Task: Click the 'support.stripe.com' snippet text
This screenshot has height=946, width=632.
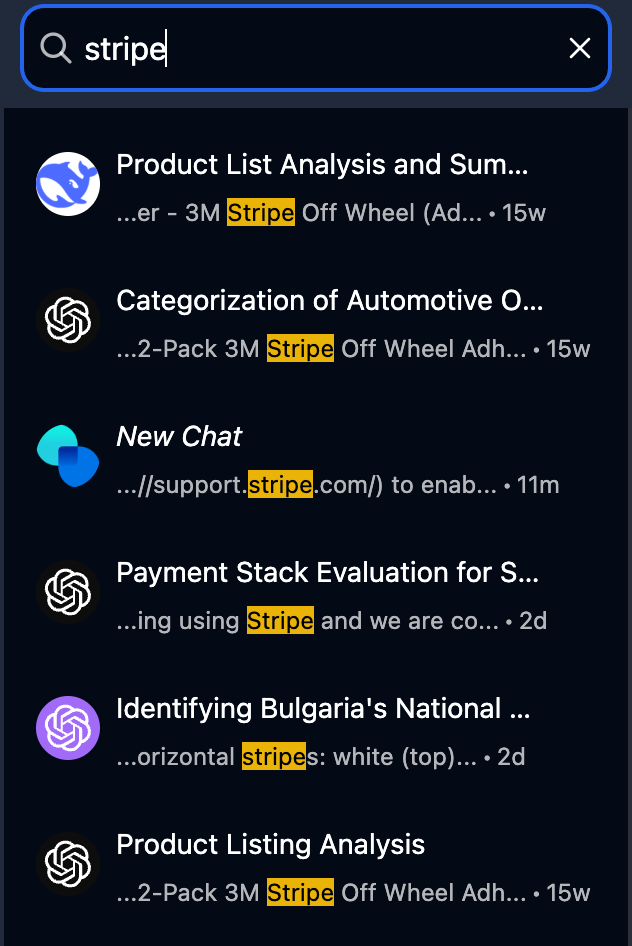Action: click(x=306, y=484)
